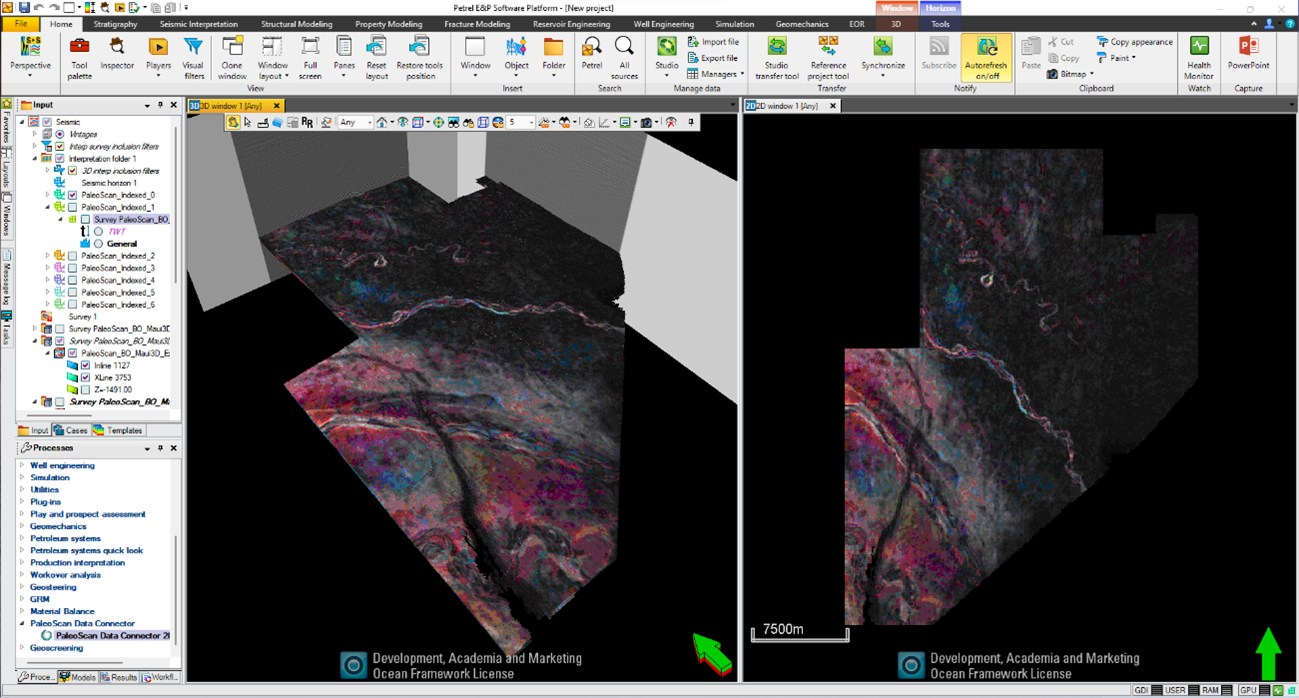Open the Perspective tool in the ribbon
The width and height of the screenshot is (1299, 698).
30,56
